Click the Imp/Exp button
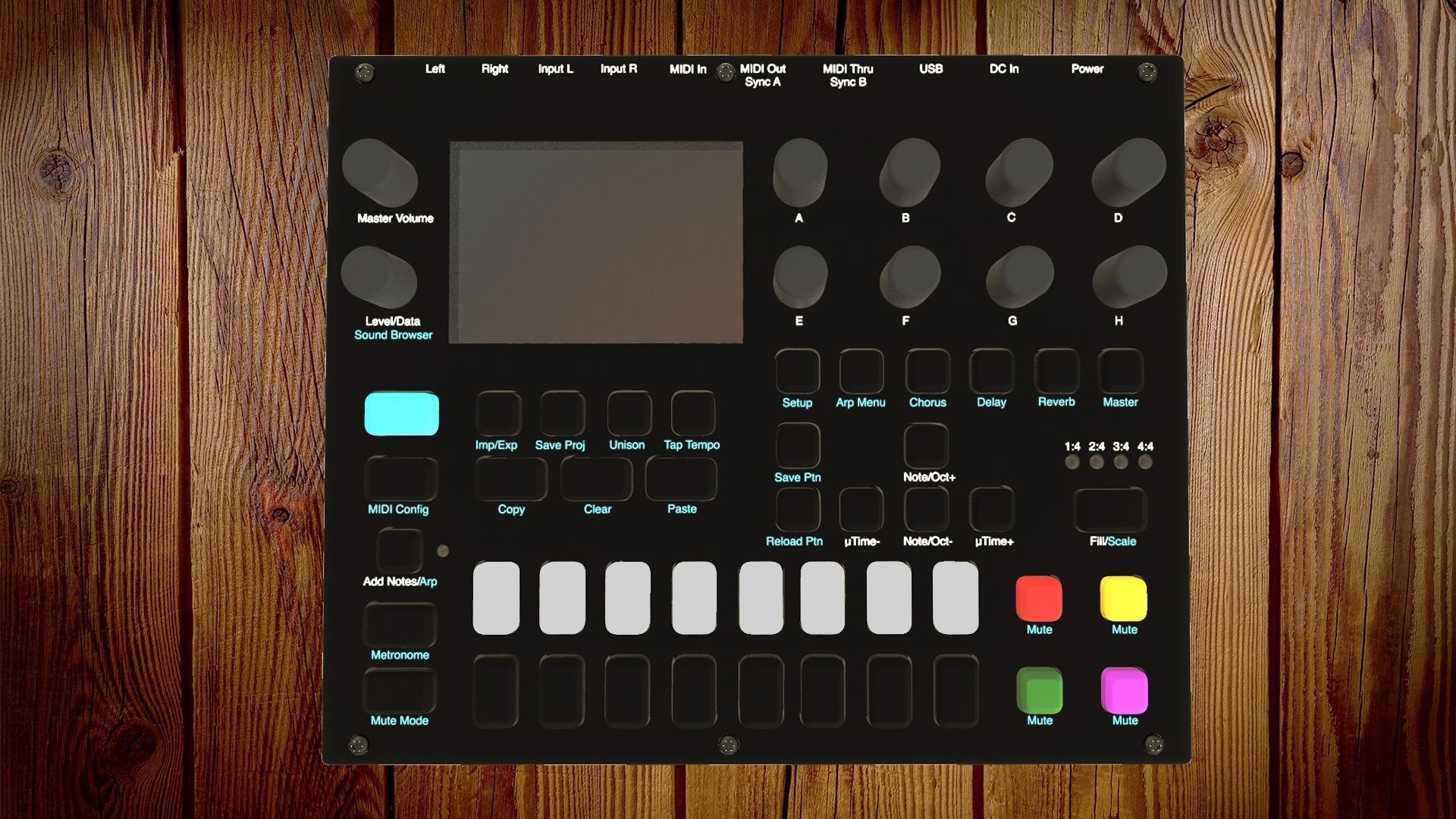Screen dimensions: 1456x819 pos(498,413)
